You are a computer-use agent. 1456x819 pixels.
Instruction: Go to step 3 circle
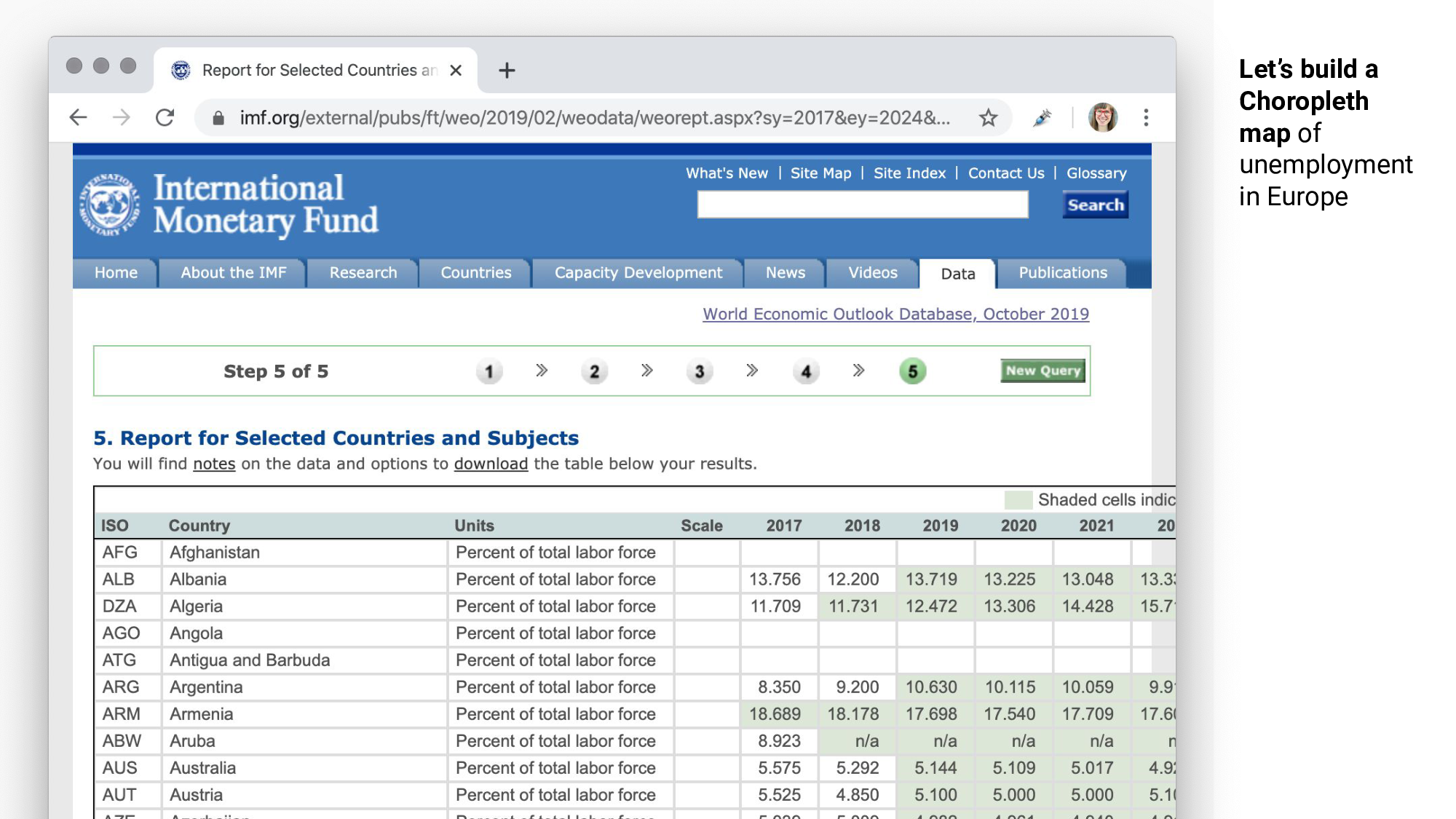[x=699, y=371]
